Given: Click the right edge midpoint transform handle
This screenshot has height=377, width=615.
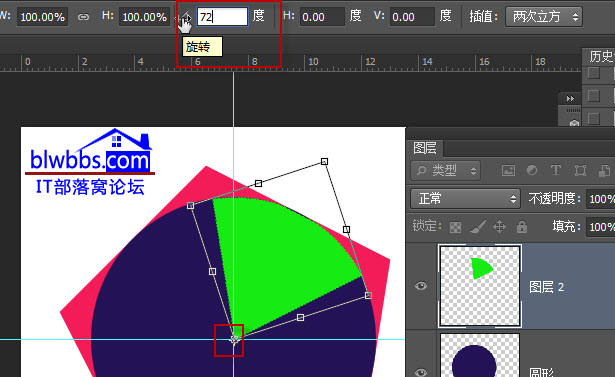Looking at the screenshot, I should pos(346,229).
